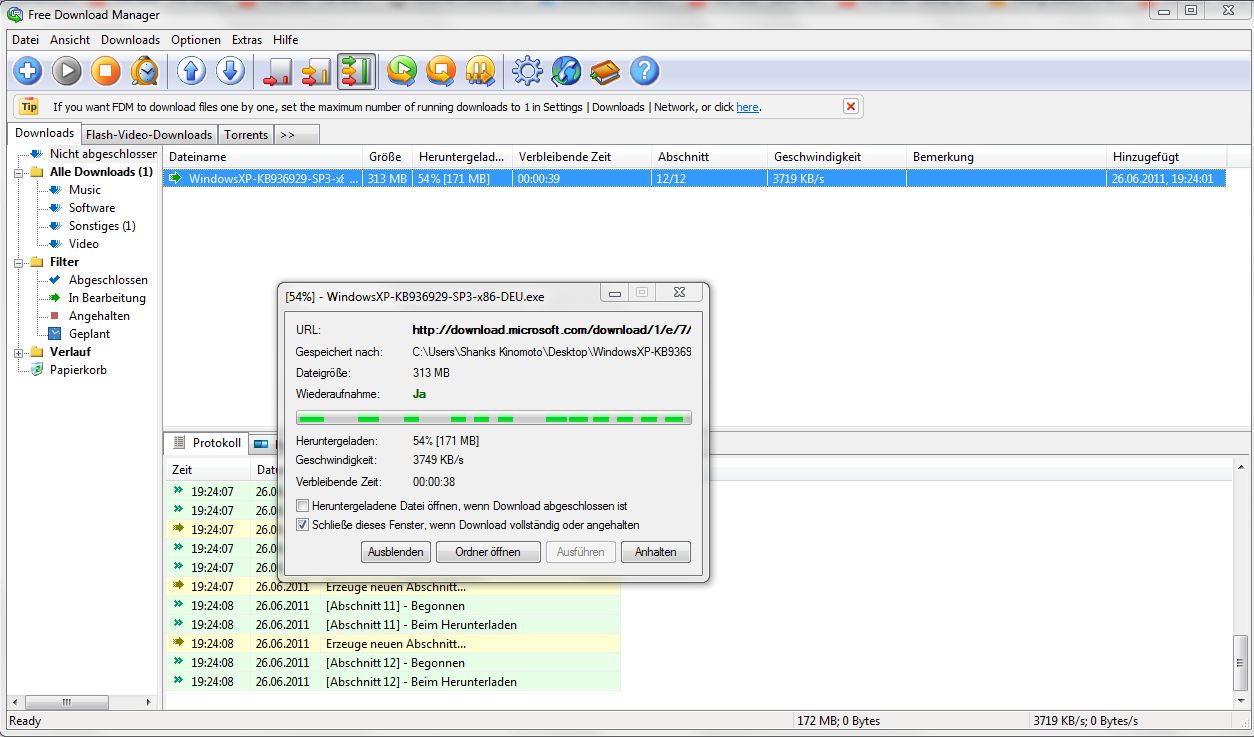Sort by Größe column header
This screenshot has height=737, width=1254.
[387, 157]
